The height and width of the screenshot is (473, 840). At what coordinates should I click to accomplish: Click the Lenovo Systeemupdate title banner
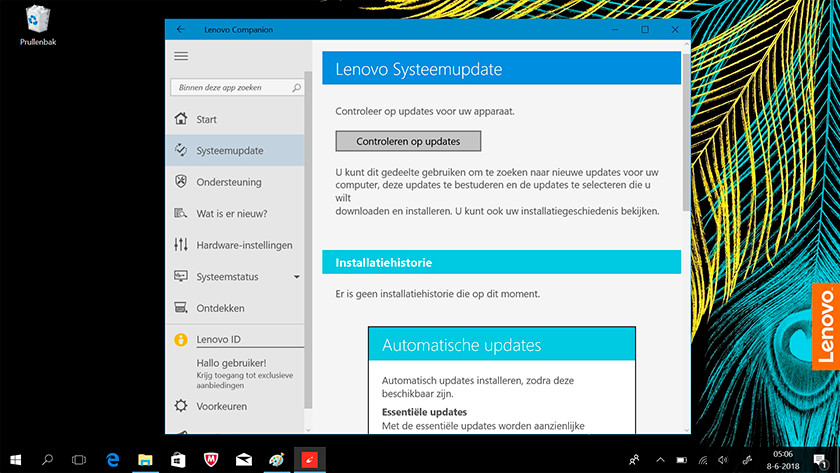(x=501, y=69)
